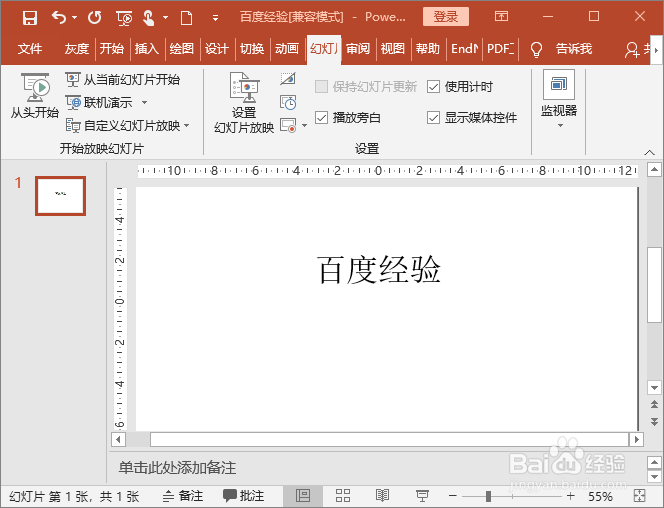This screenshot has width=664, height=508.
Task: Click 自定义幻灯片放映 button
Action: 124,126
